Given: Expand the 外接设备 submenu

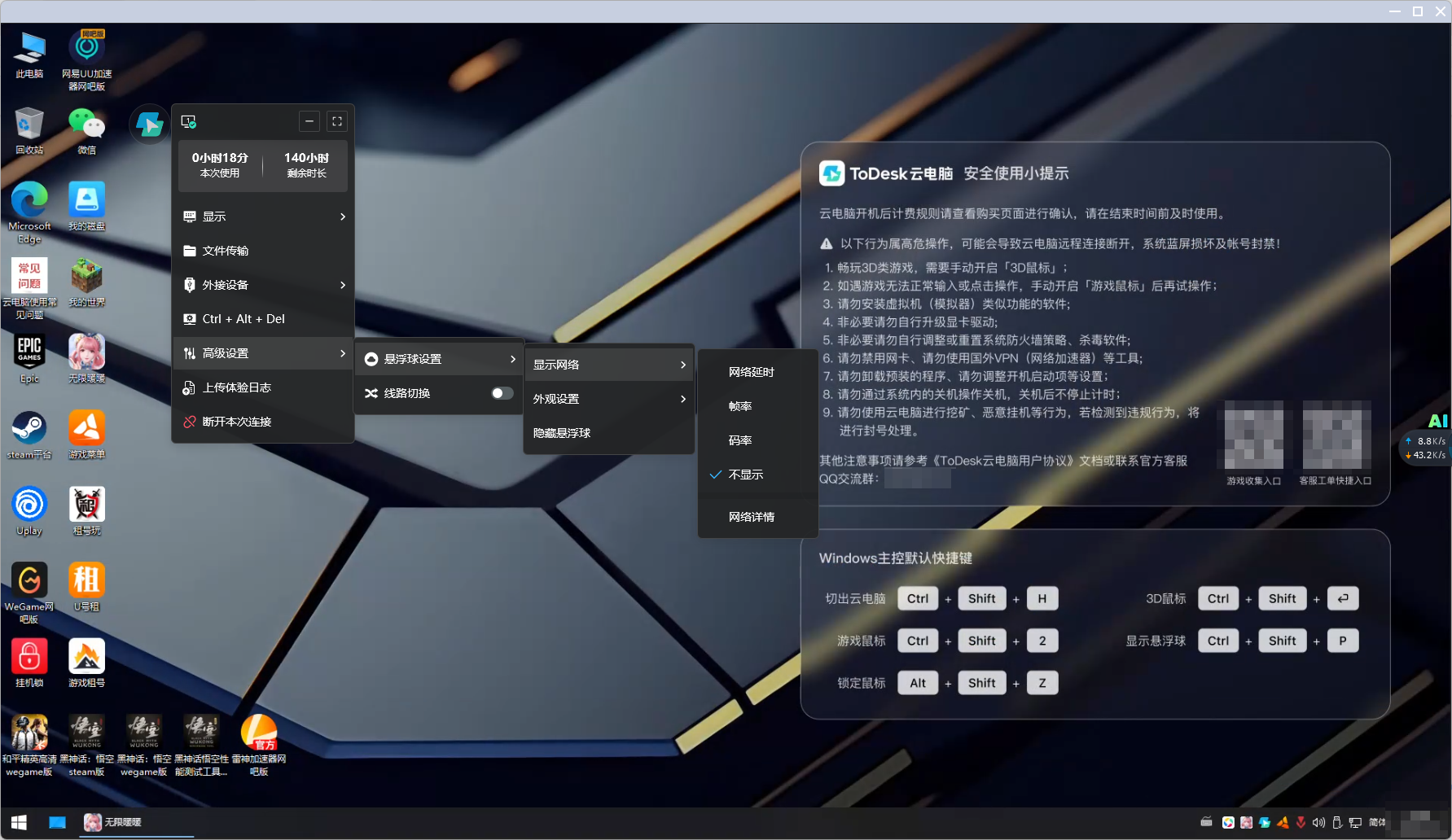Looking at the screenshot, I should [x=263, y=285].
